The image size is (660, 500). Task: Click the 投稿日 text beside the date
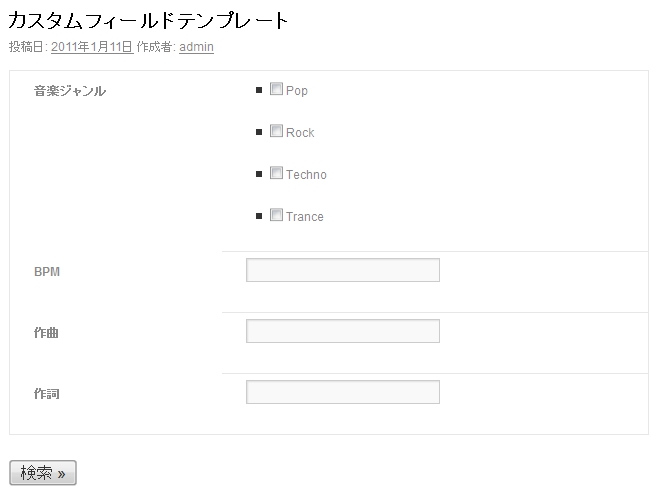[x=26, y=47]
